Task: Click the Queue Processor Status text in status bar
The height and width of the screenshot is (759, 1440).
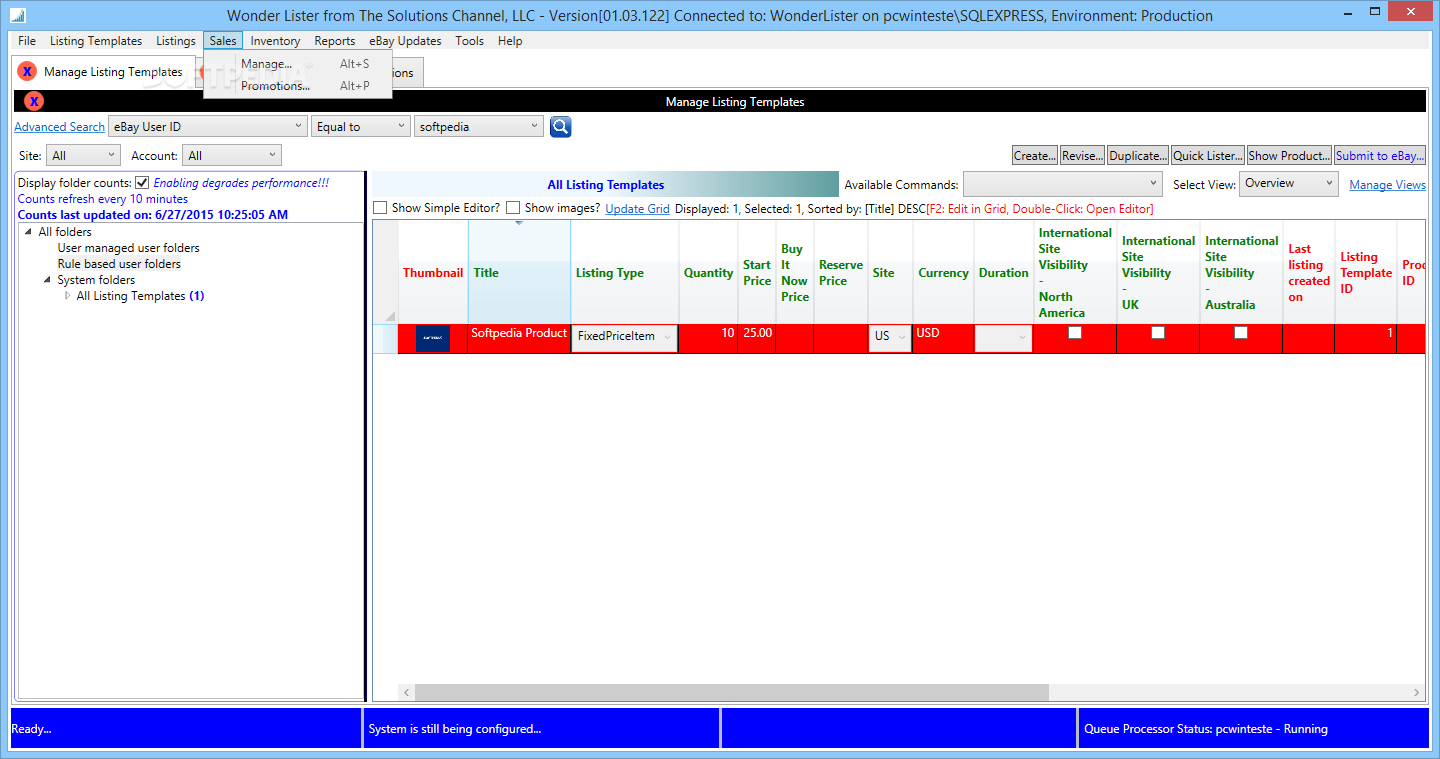Action: [1206, 729]
